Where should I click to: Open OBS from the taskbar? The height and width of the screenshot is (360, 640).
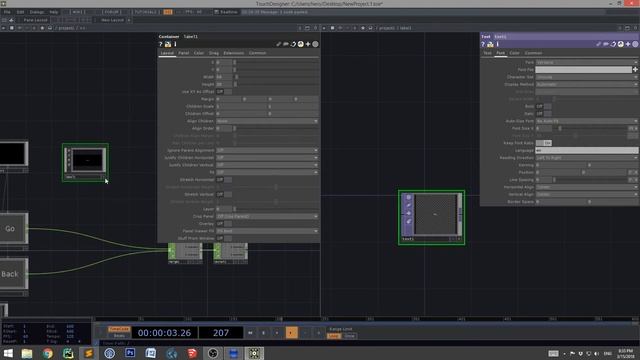pyautogui.click(x=213, y=353)
